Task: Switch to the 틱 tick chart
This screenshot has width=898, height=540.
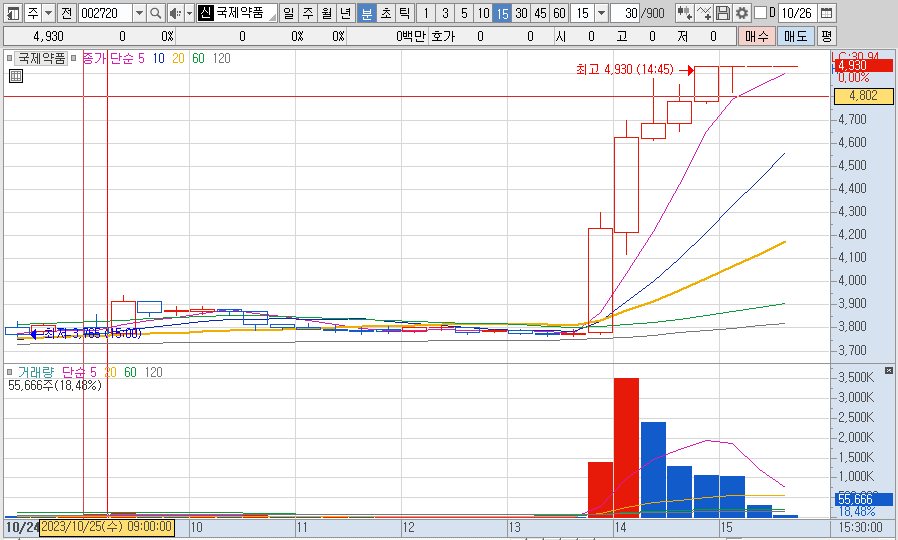Action: (x=404, y=13)
